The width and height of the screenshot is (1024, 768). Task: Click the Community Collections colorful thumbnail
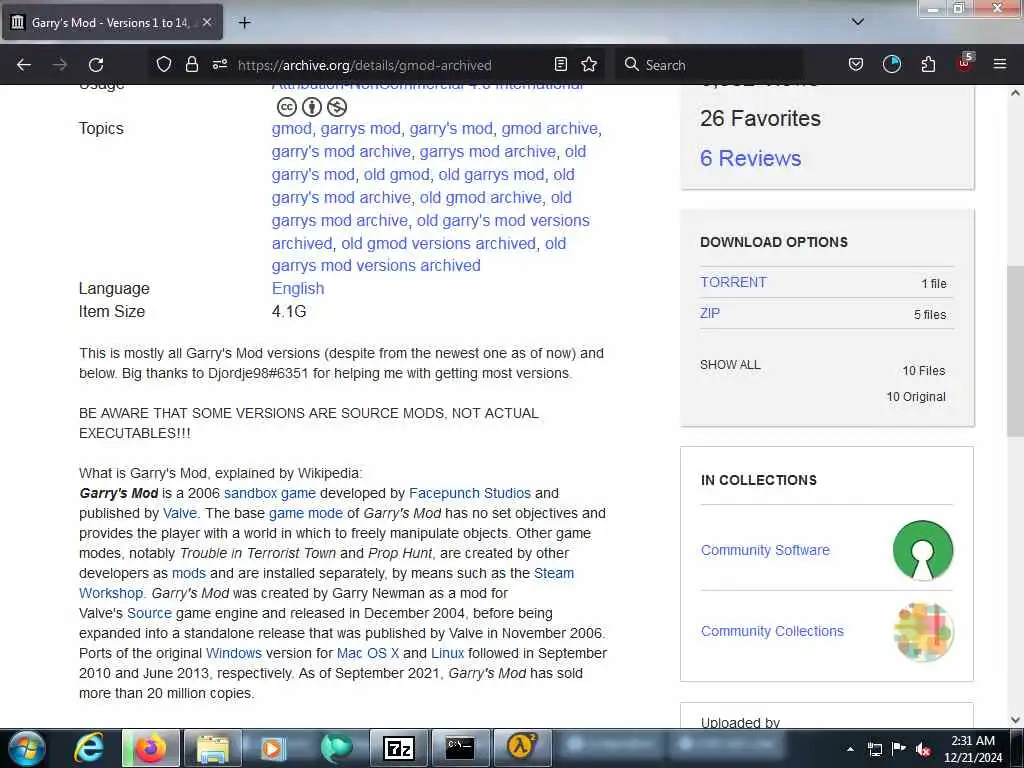923,632
